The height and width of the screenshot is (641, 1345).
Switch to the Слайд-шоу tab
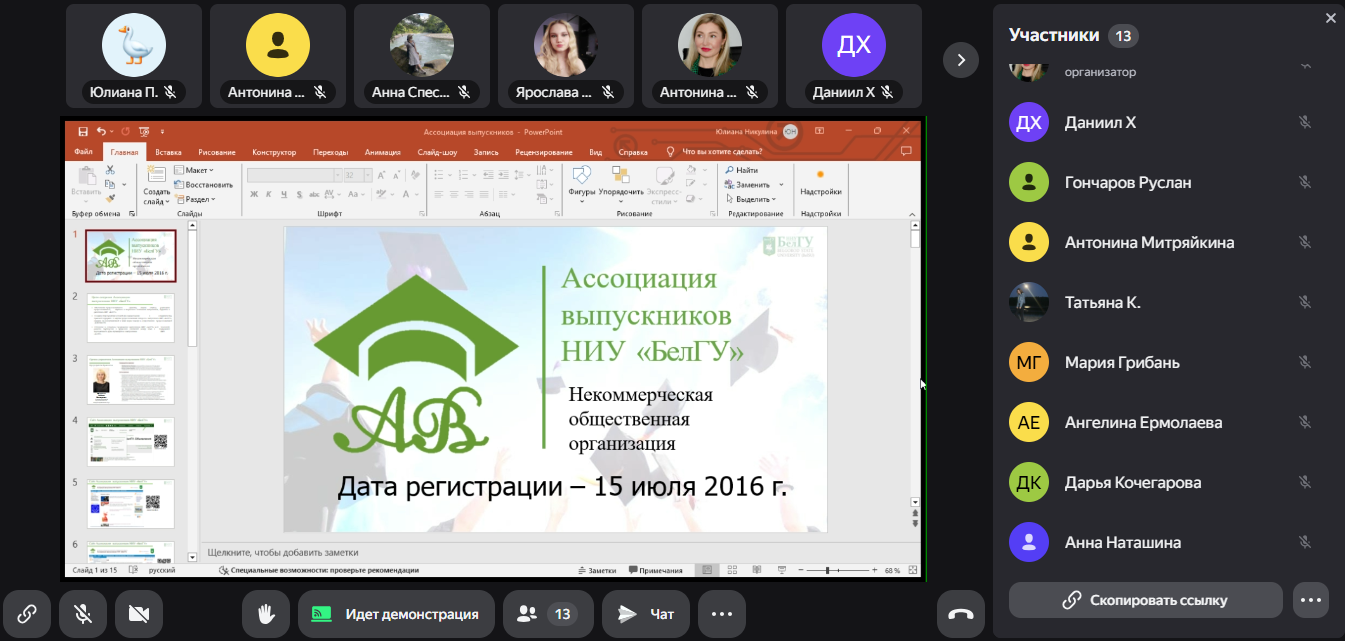pyautogui.click(x=437, y=152)
